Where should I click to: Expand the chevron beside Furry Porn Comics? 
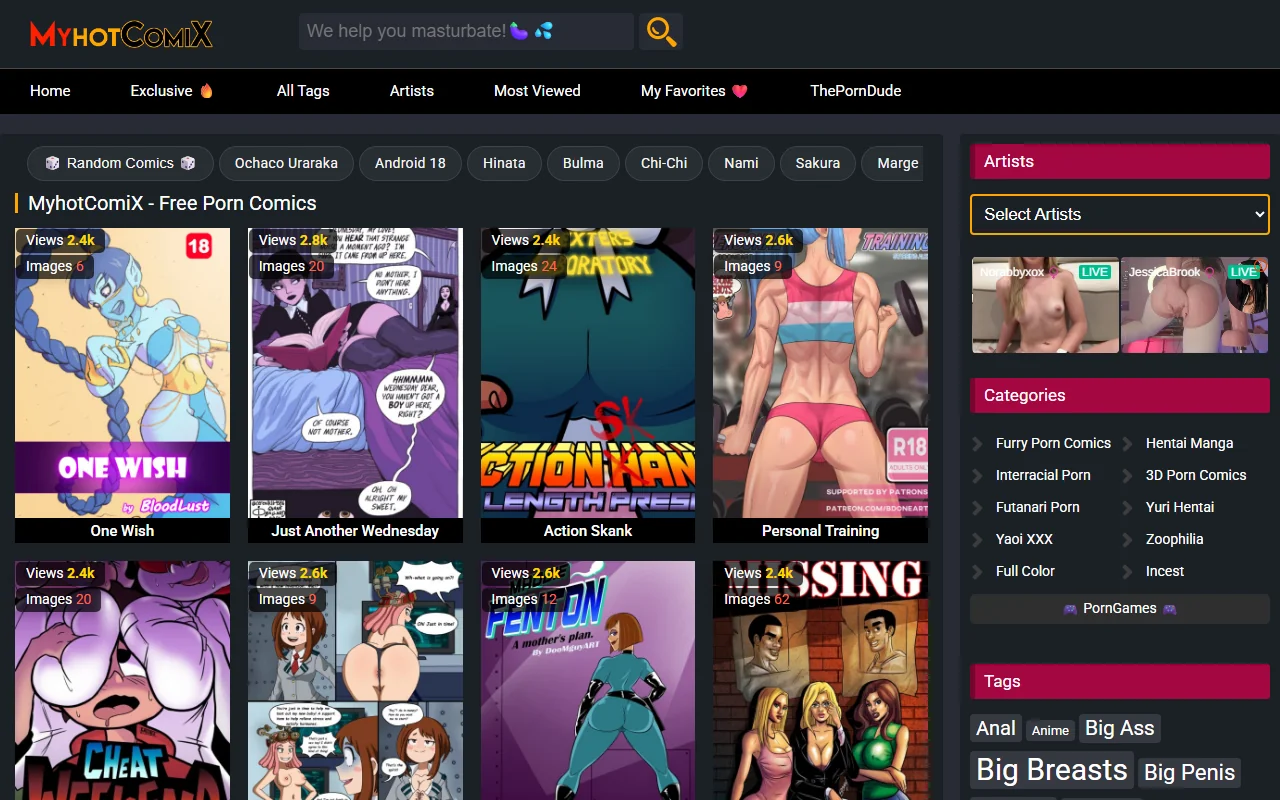click(x=977, y=443)
